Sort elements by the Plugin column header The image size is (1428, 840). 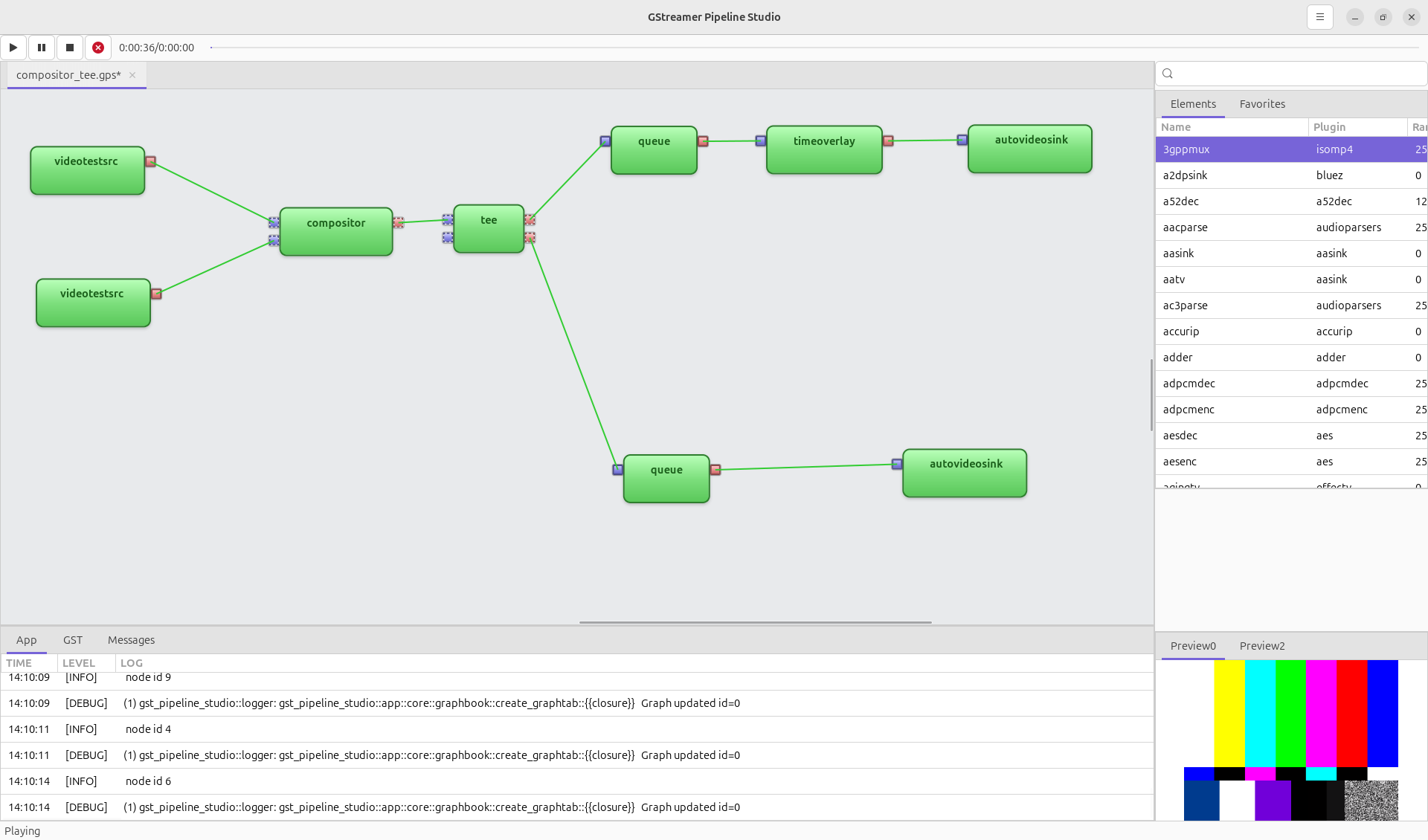[x=1329, y=126]
